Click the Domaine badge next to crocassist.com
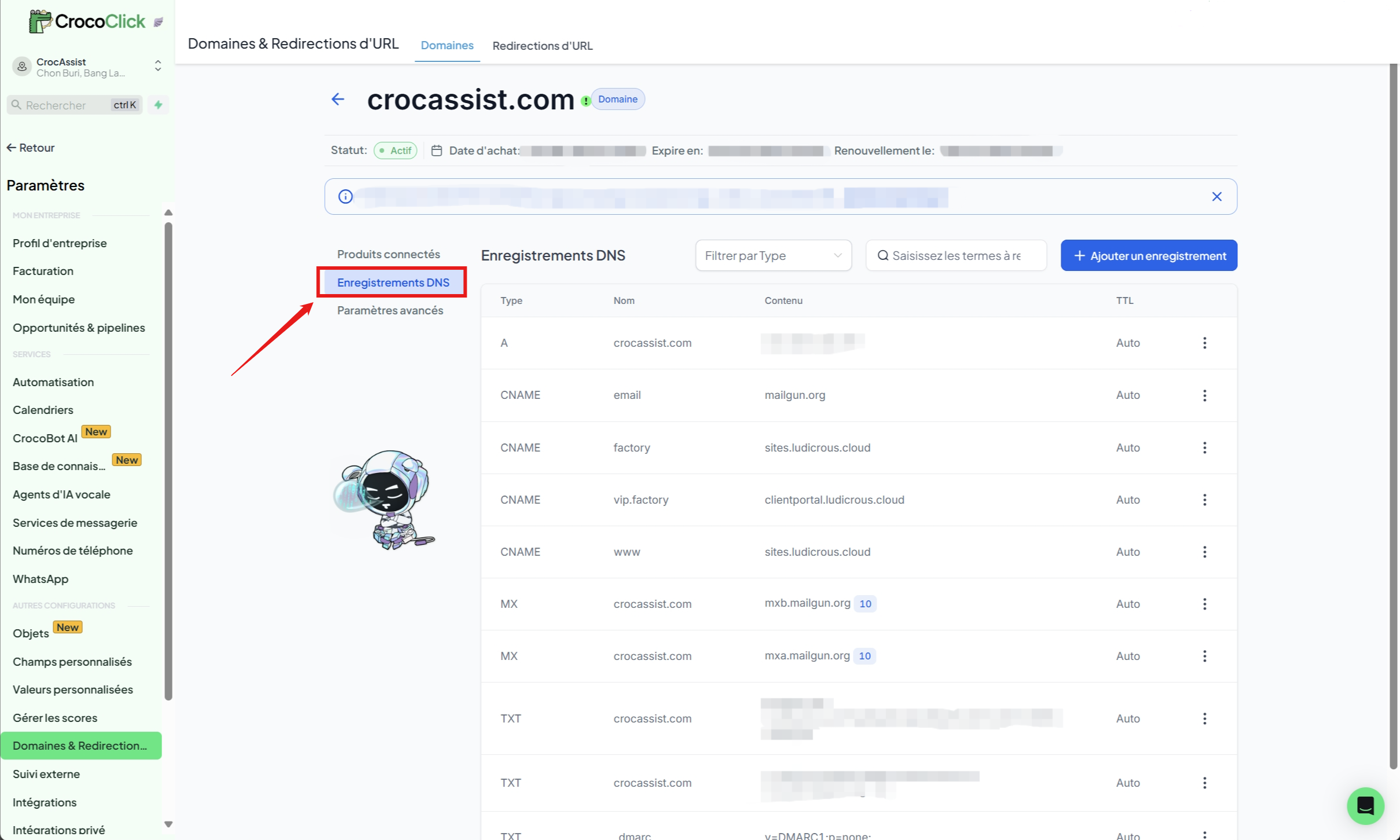The image size is (1400, 840). coord(618,99)
